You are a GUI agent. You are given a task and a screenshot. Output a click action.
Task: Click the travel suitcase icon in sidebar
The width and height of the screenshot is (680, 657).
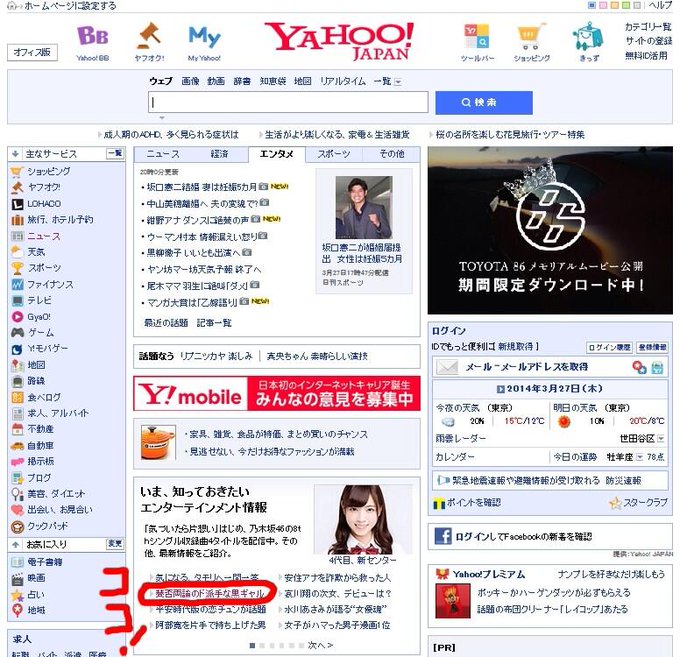tap(17, 220)
